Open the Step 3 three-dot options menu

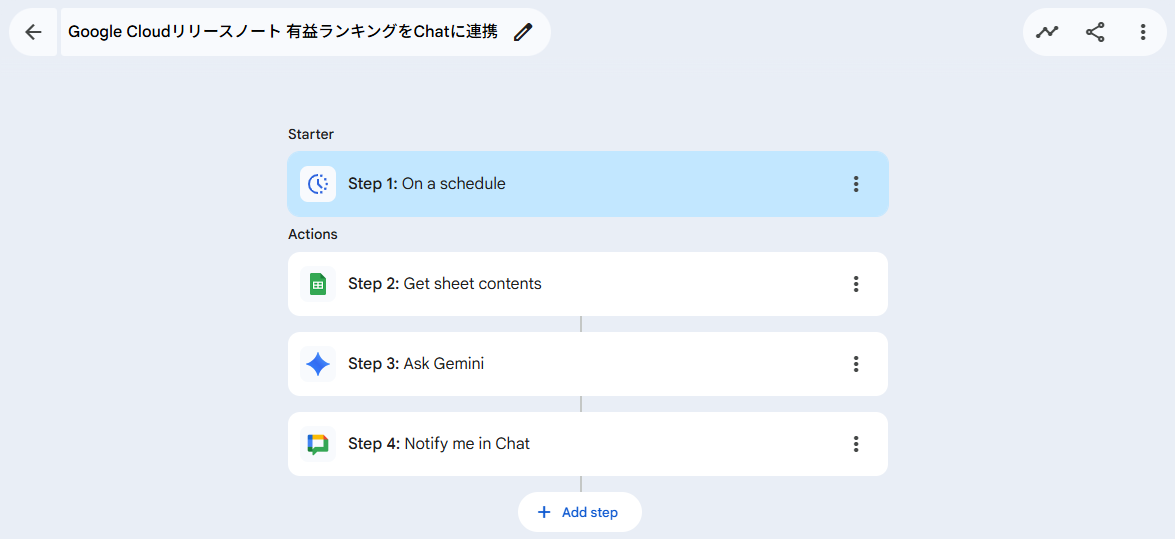coord(856,364)
